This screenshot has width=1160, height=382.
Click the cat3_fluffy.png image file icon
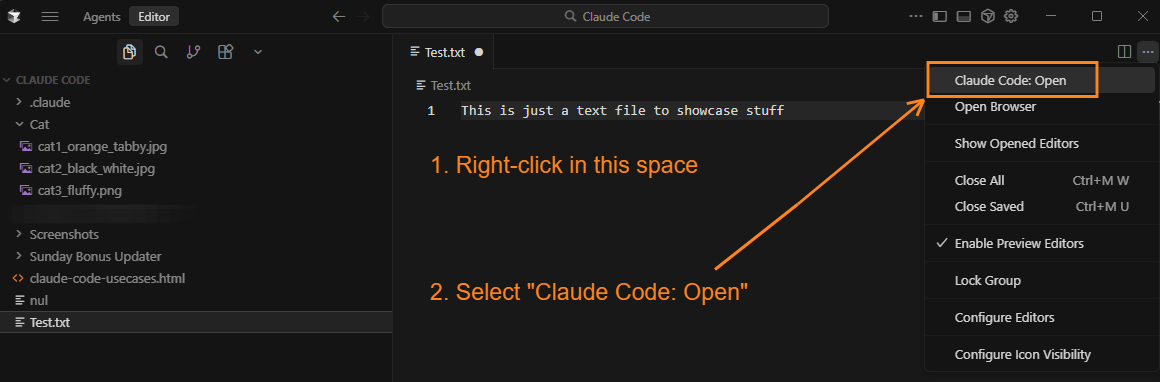[26, 190]
